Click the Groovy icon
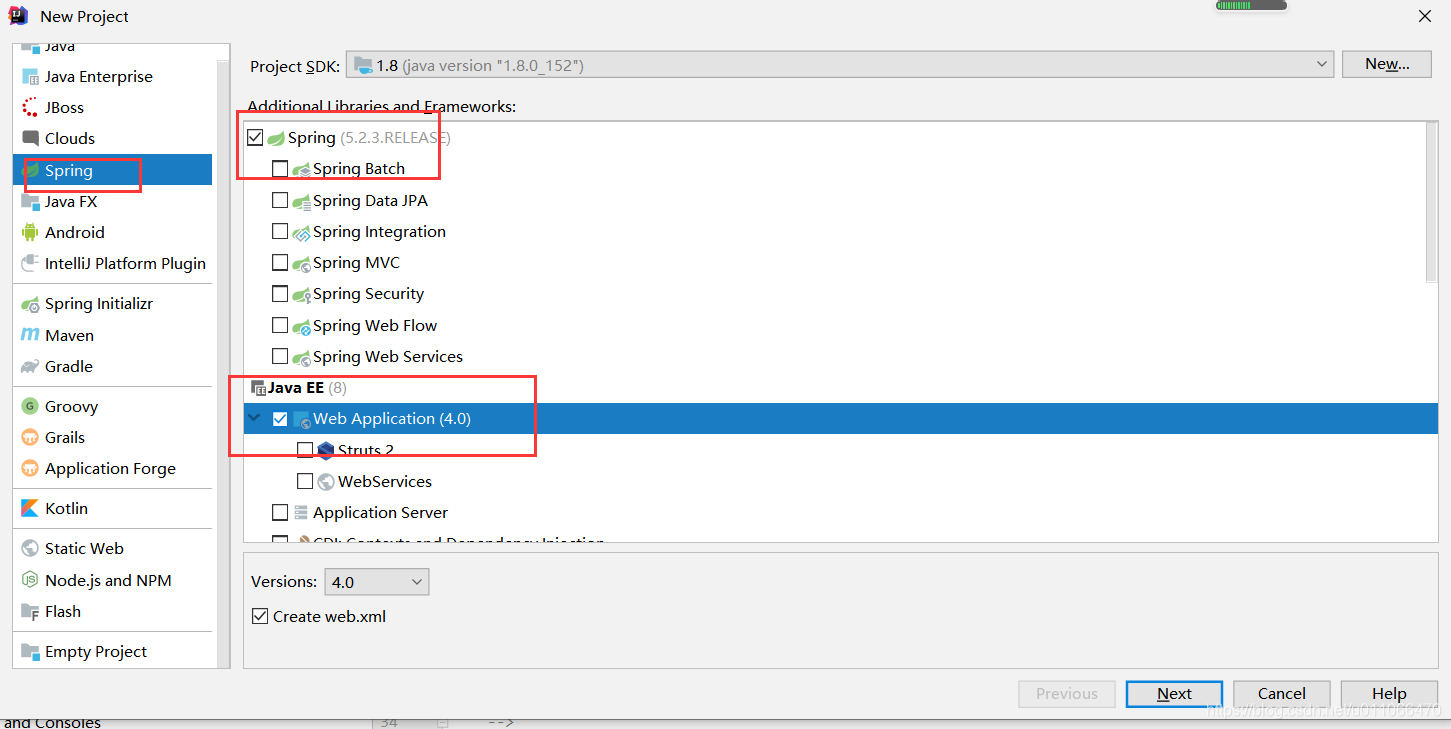The image size is (1451, 729). 30,407
